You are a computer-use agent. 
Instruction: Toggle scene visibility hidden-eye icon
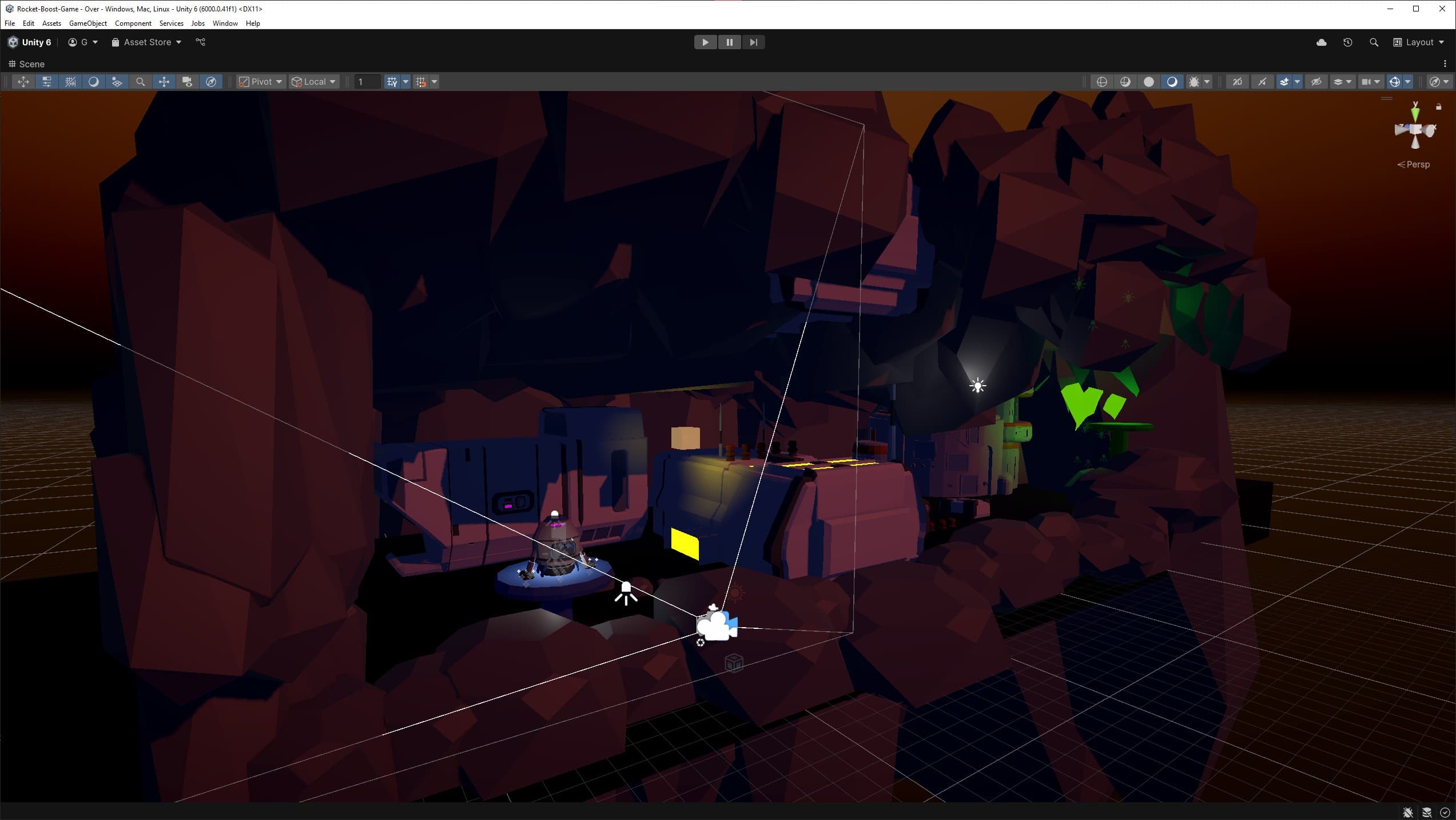click(1316, 82)
